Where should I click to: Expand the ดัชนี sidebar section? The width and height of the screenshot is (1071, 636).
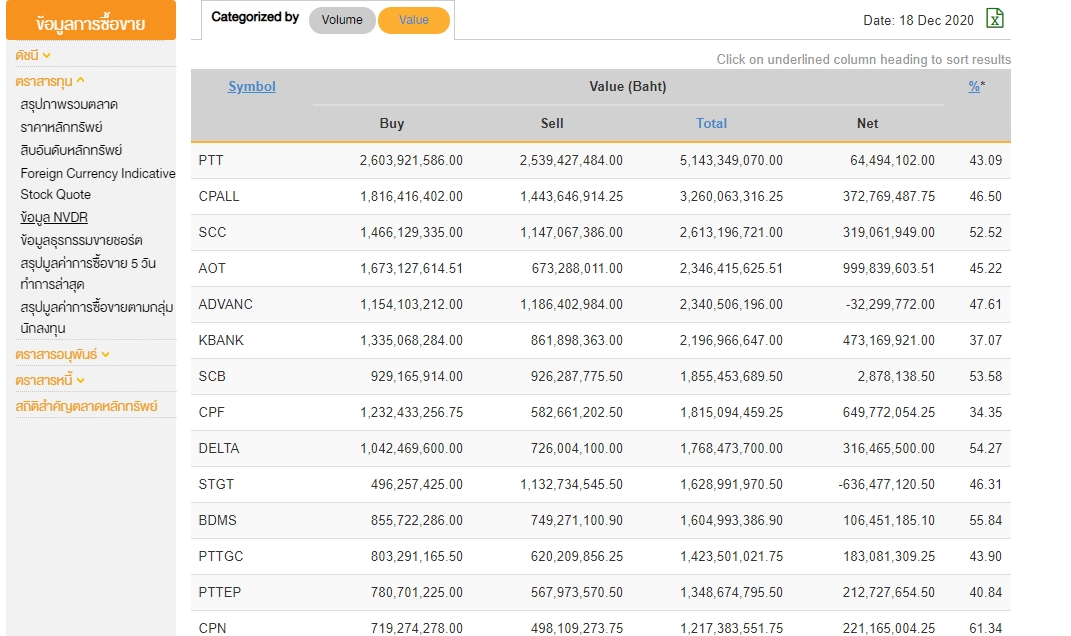[x=33, y=55]
